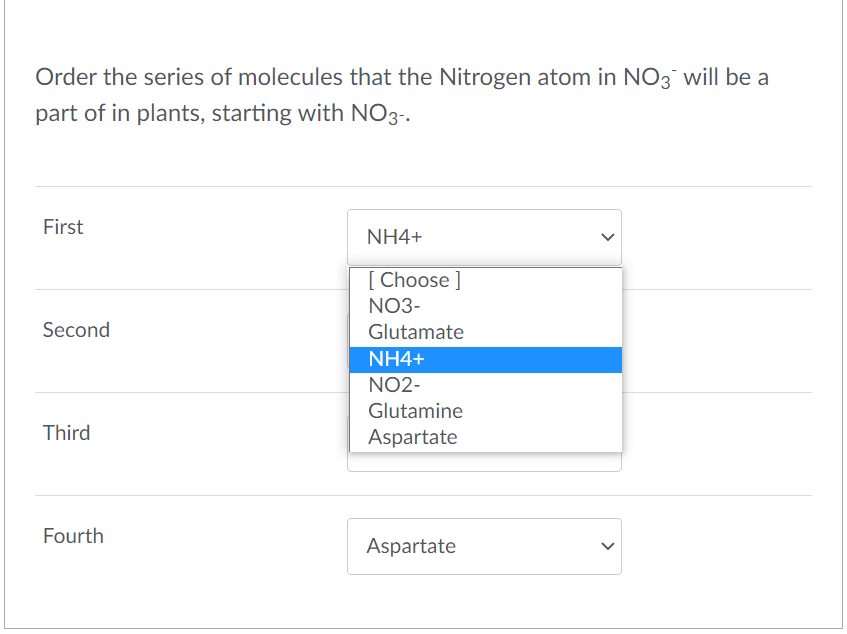Click the chevron on the NH4+ dropdown

point(607,237)
